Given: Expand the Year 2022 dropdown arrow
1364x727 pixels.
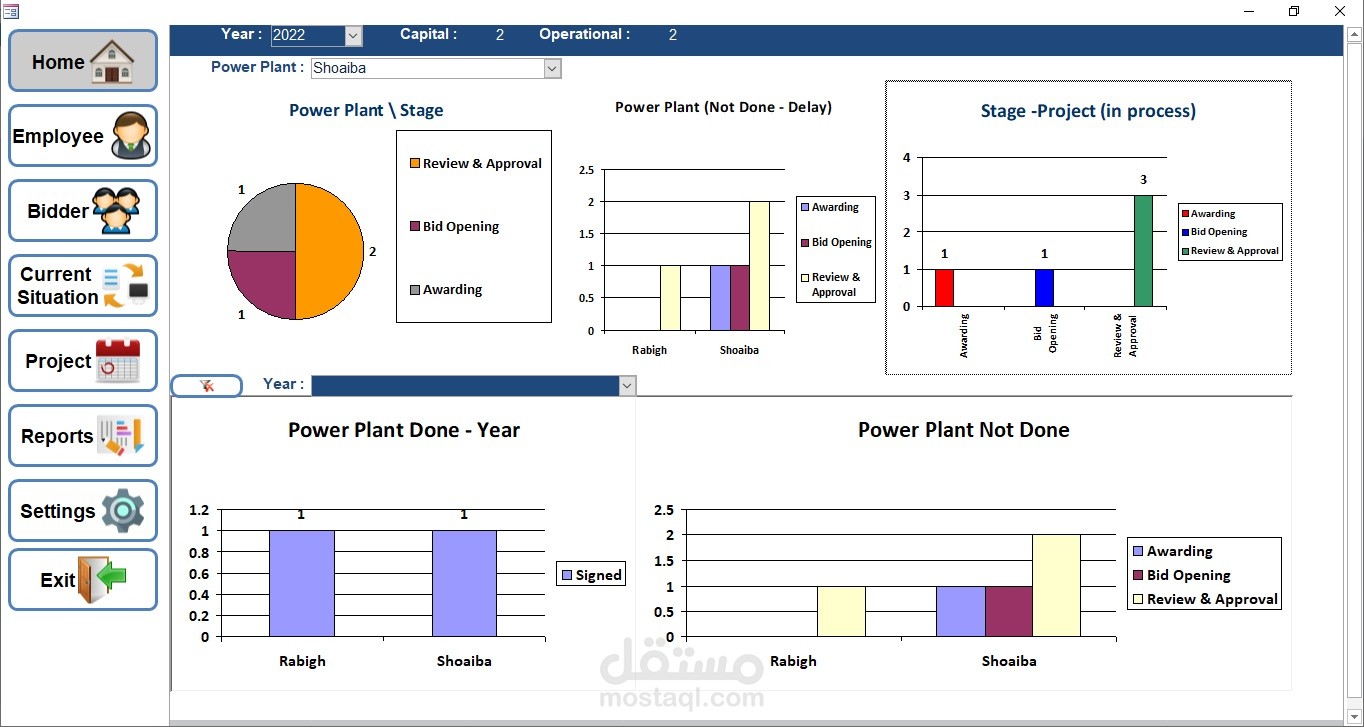Looking at the screenshot, I should pyautogui.click(x=353, y=35).
